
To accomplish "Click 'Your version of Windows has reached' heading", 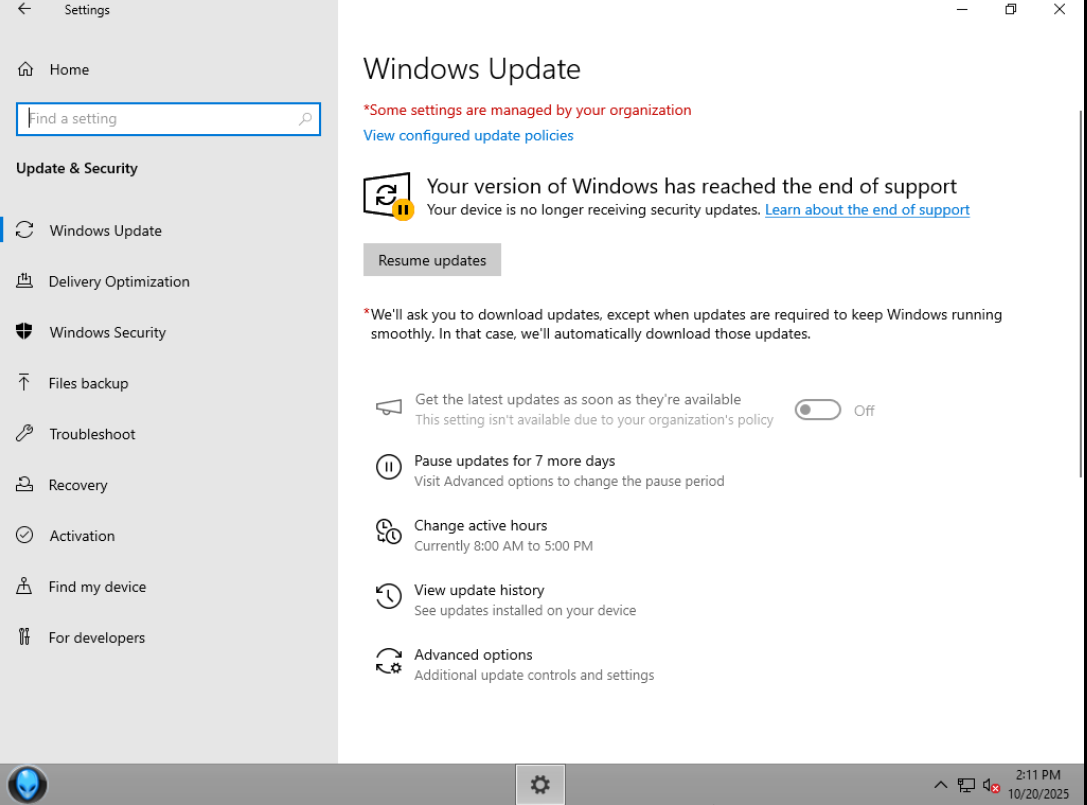I will click(691, 186).
